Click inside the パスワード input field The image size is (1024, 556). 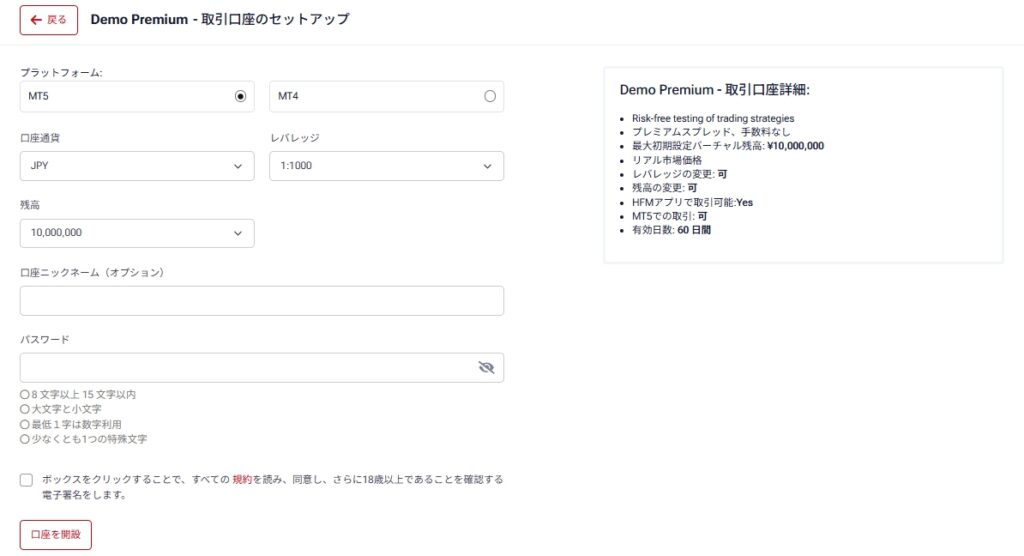point(245,368)
